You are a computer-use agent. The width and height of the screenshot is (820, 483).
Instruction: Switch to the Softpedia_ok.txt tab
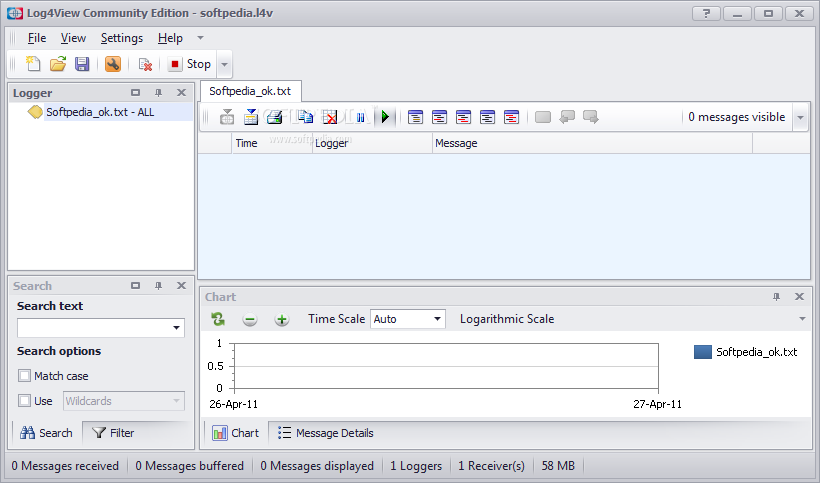click(x=250, y=91)
